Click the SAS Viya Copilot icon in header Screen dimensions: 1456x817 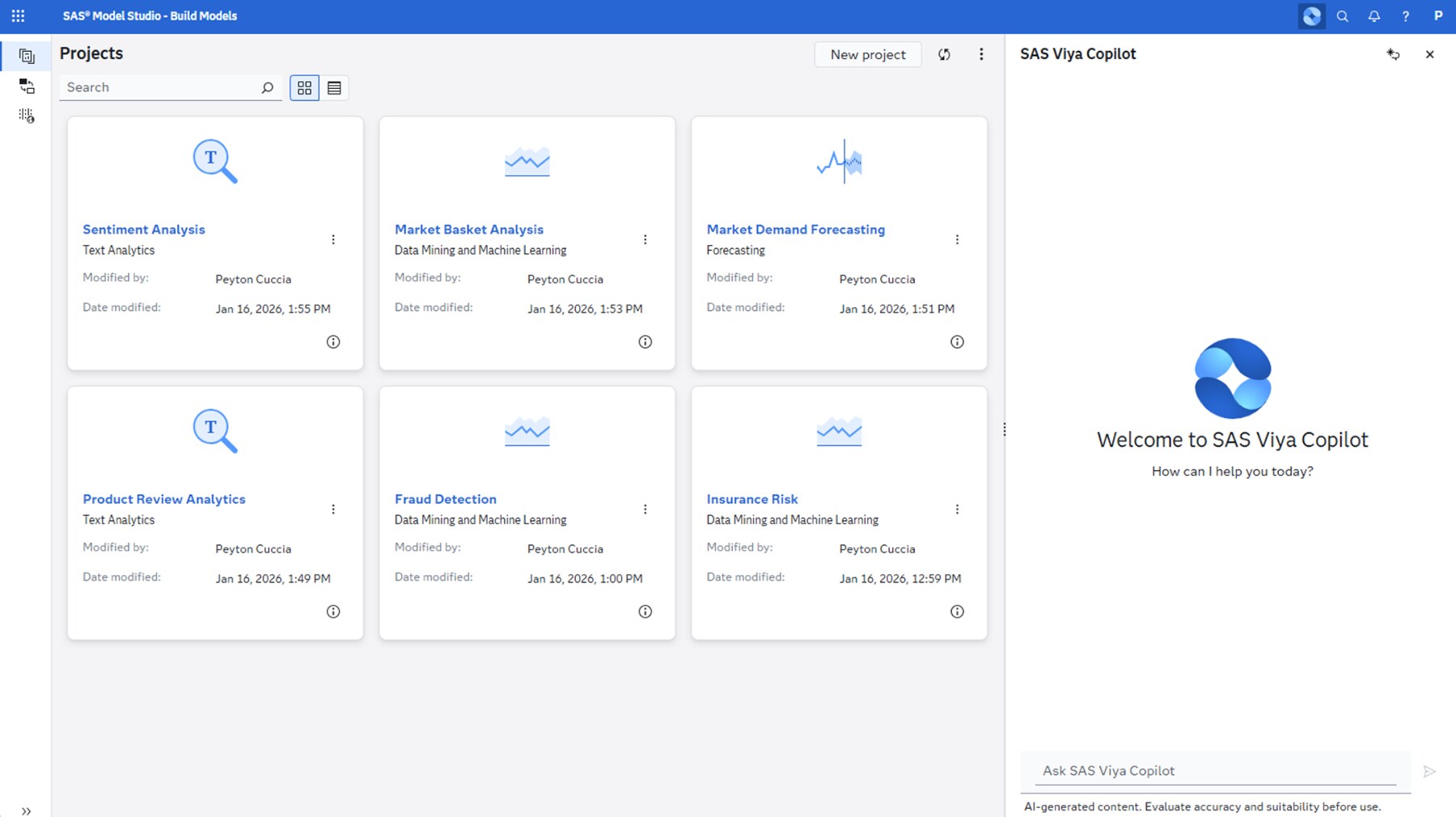(x=1311, y=16)
